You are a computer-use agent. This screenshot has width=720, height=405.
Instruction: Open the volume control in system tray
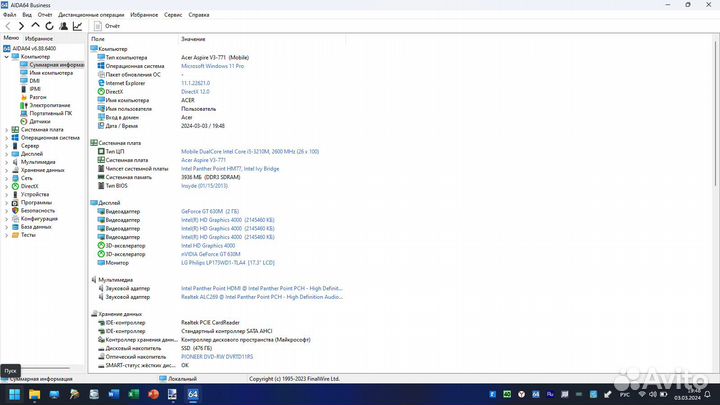pyautogui.click(x=652, y=394)
